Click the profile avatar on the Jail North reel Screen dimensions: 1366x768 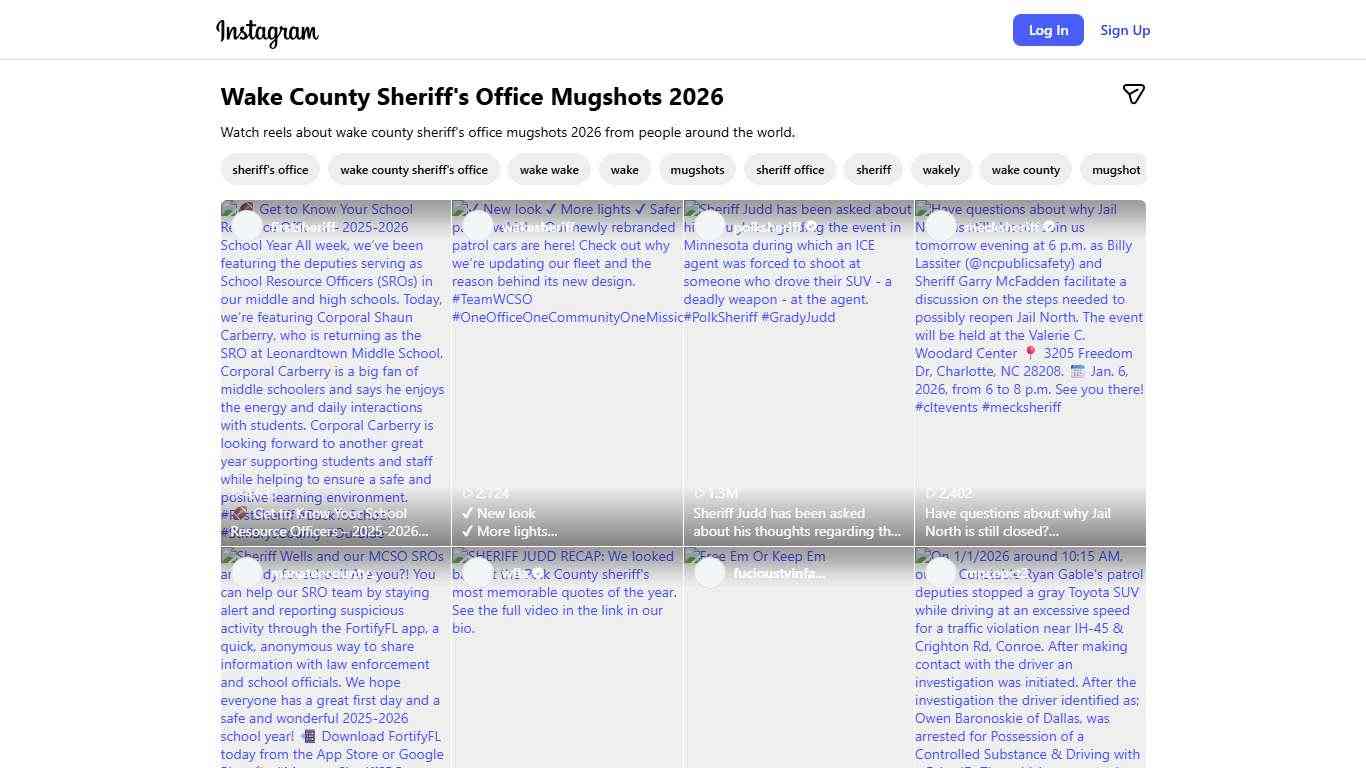click(941, 225)
